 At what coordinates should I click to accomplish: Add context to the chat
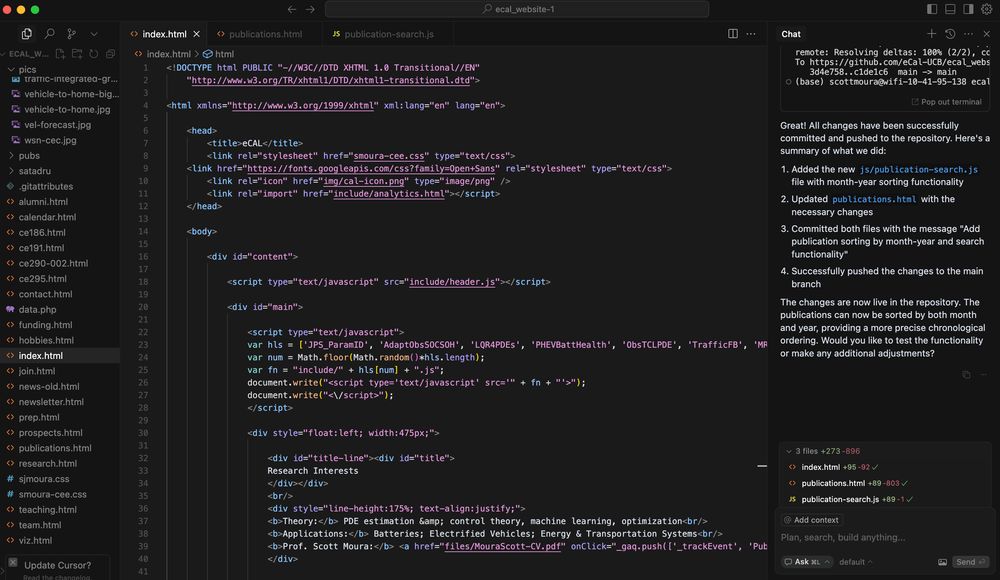click(x=811, y=520)
